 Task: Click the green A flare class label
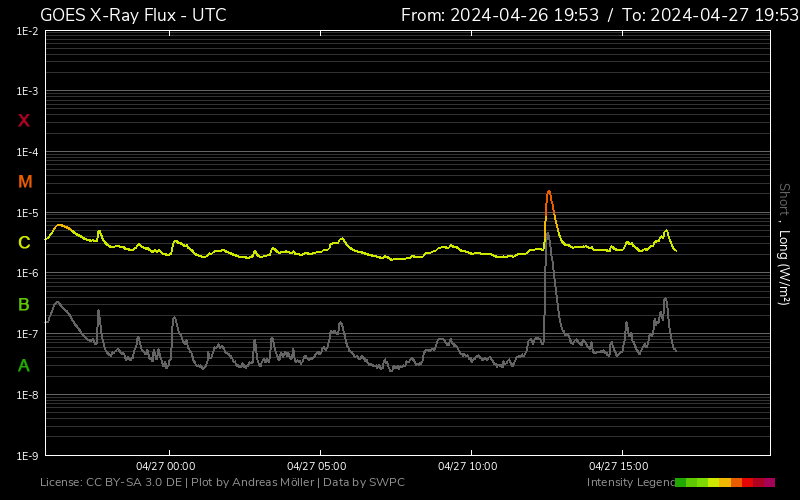point(24,366)
